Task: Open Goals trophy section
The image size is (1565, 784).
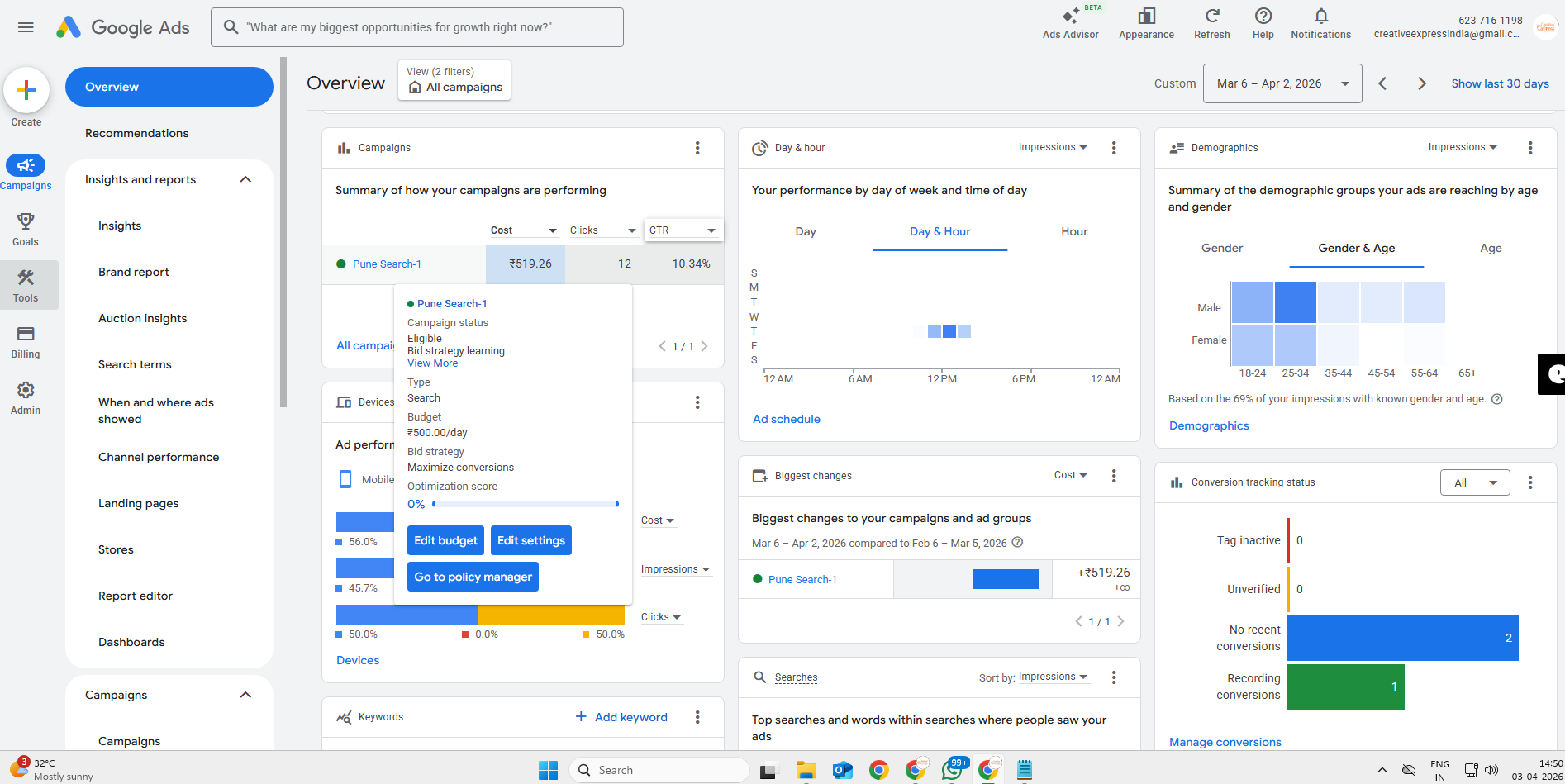Action: [26, 229]
